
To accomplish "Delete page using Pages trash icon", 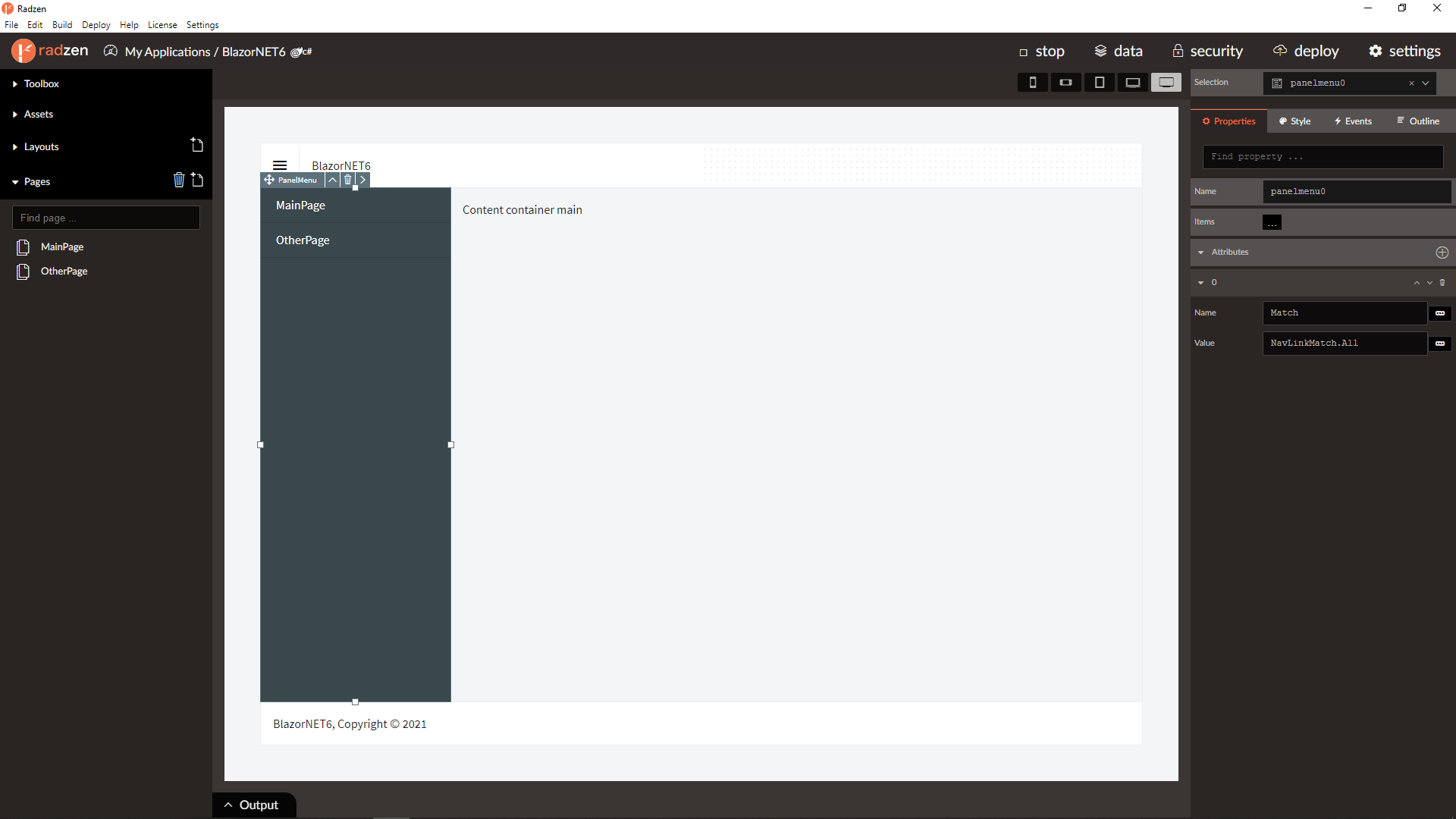I will click(x=179, y=180).
